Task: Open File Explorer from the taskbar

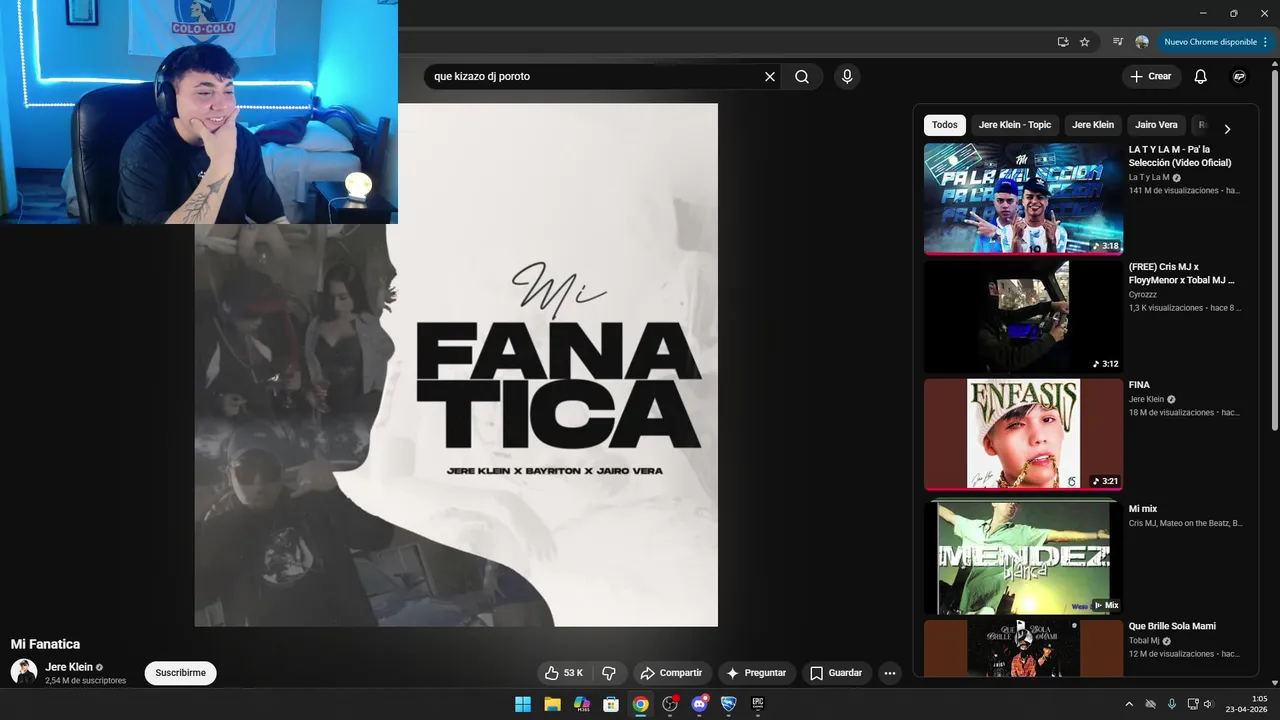Action: coord(552,704)
